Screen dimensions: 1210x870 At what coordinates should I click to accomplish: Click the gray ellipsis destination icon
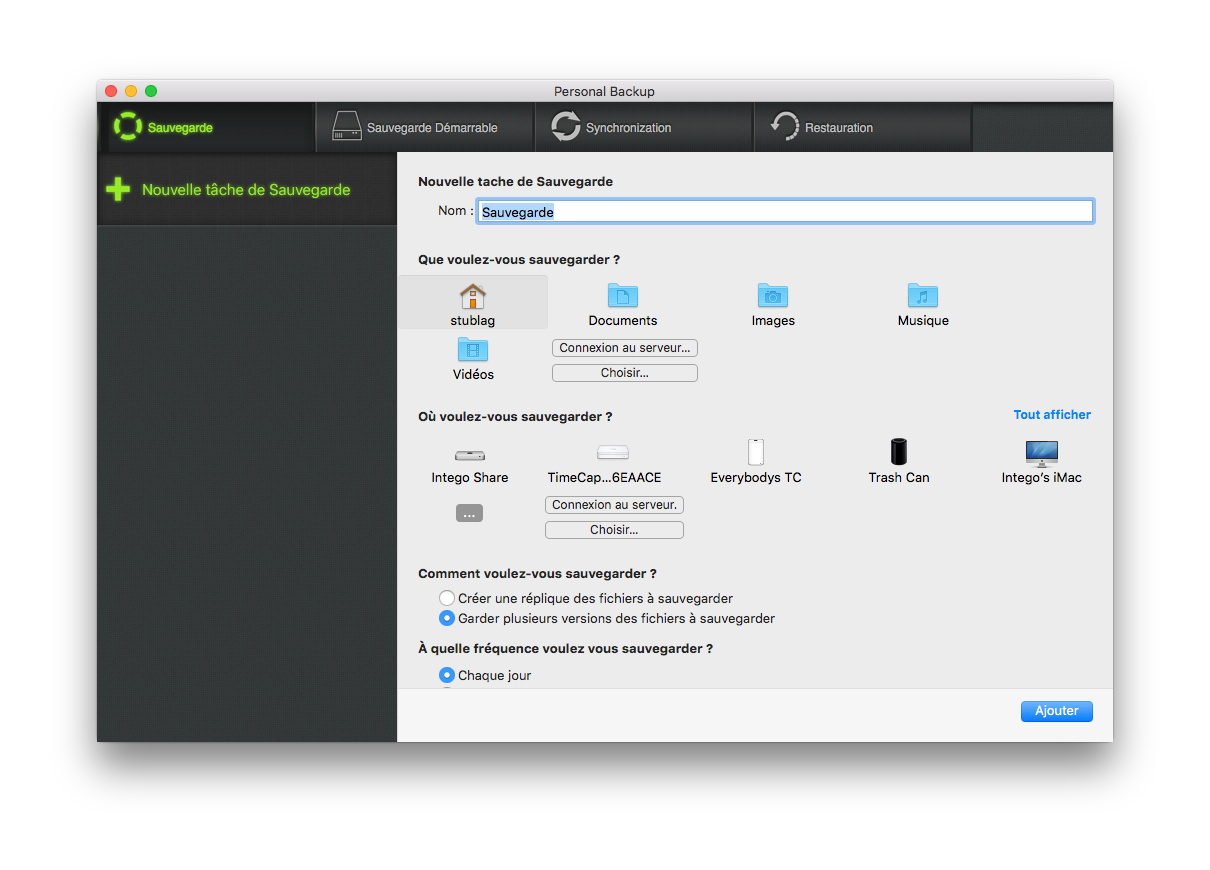(x=469, y=513)
